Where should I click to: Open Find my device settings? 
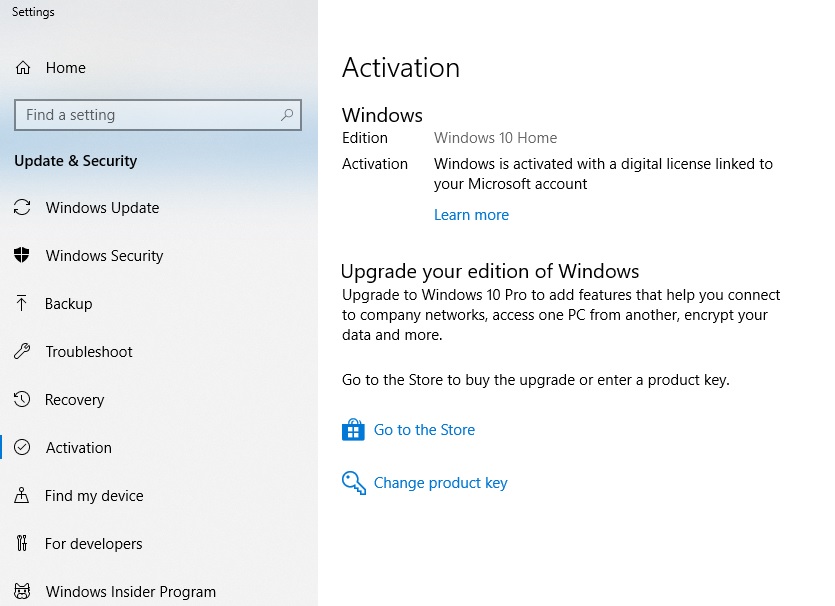94,495
